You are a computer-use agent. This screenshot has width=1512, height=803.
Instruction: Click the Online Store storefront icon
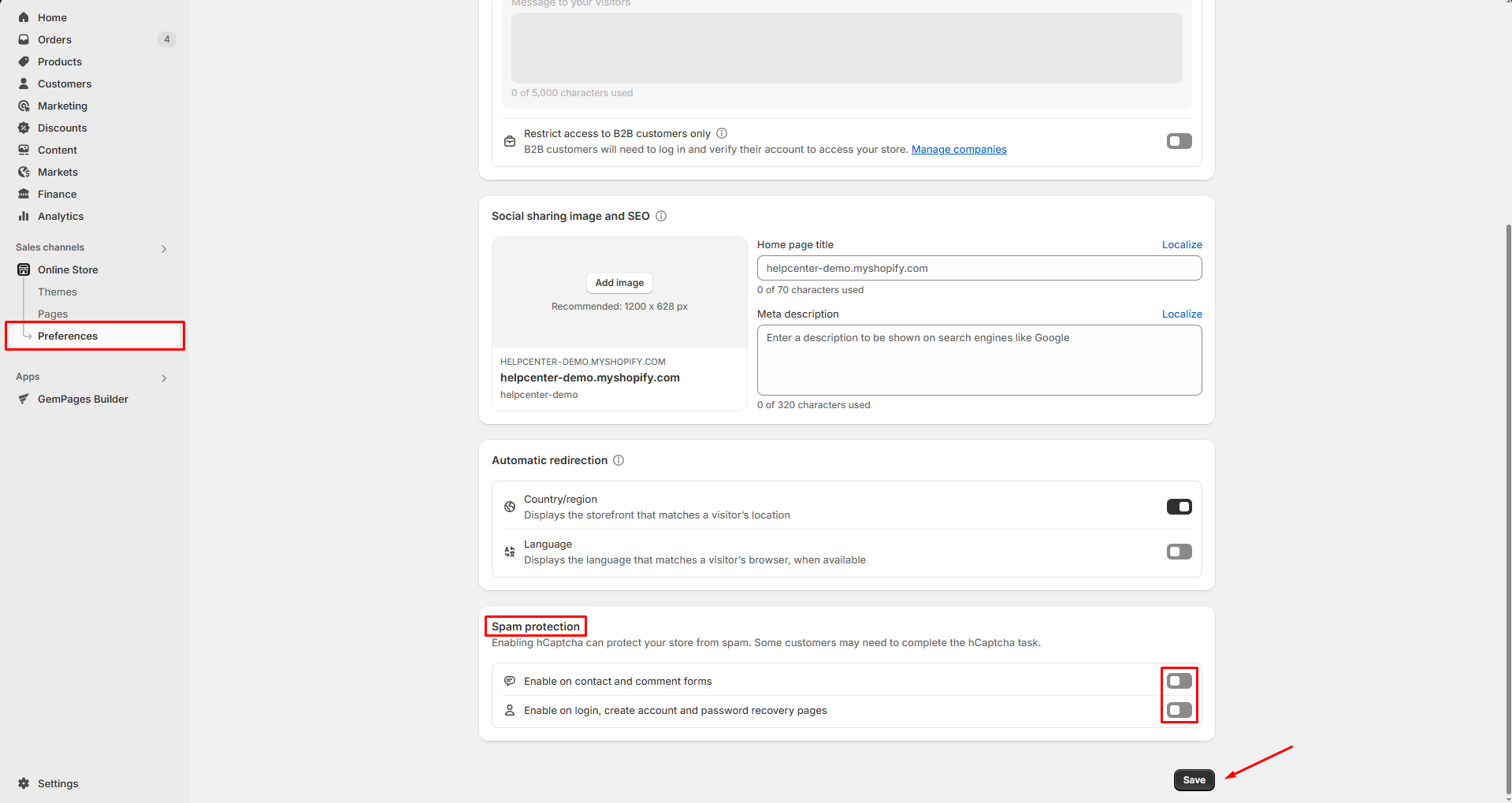pos(24,270)
